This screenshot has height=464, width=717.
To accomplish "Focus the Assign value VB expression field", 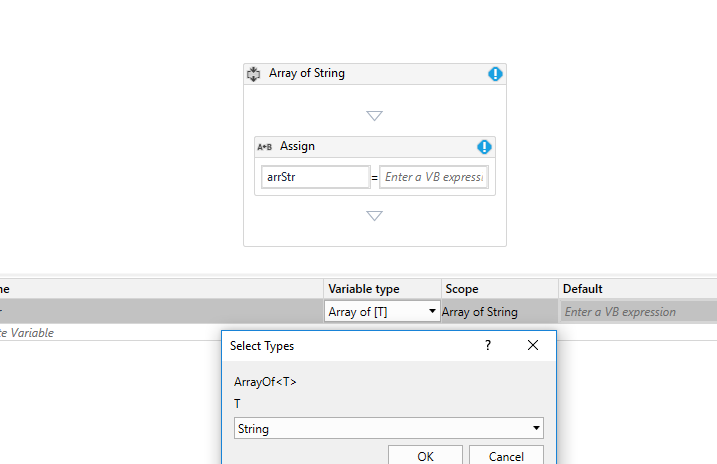I will 433,177.
